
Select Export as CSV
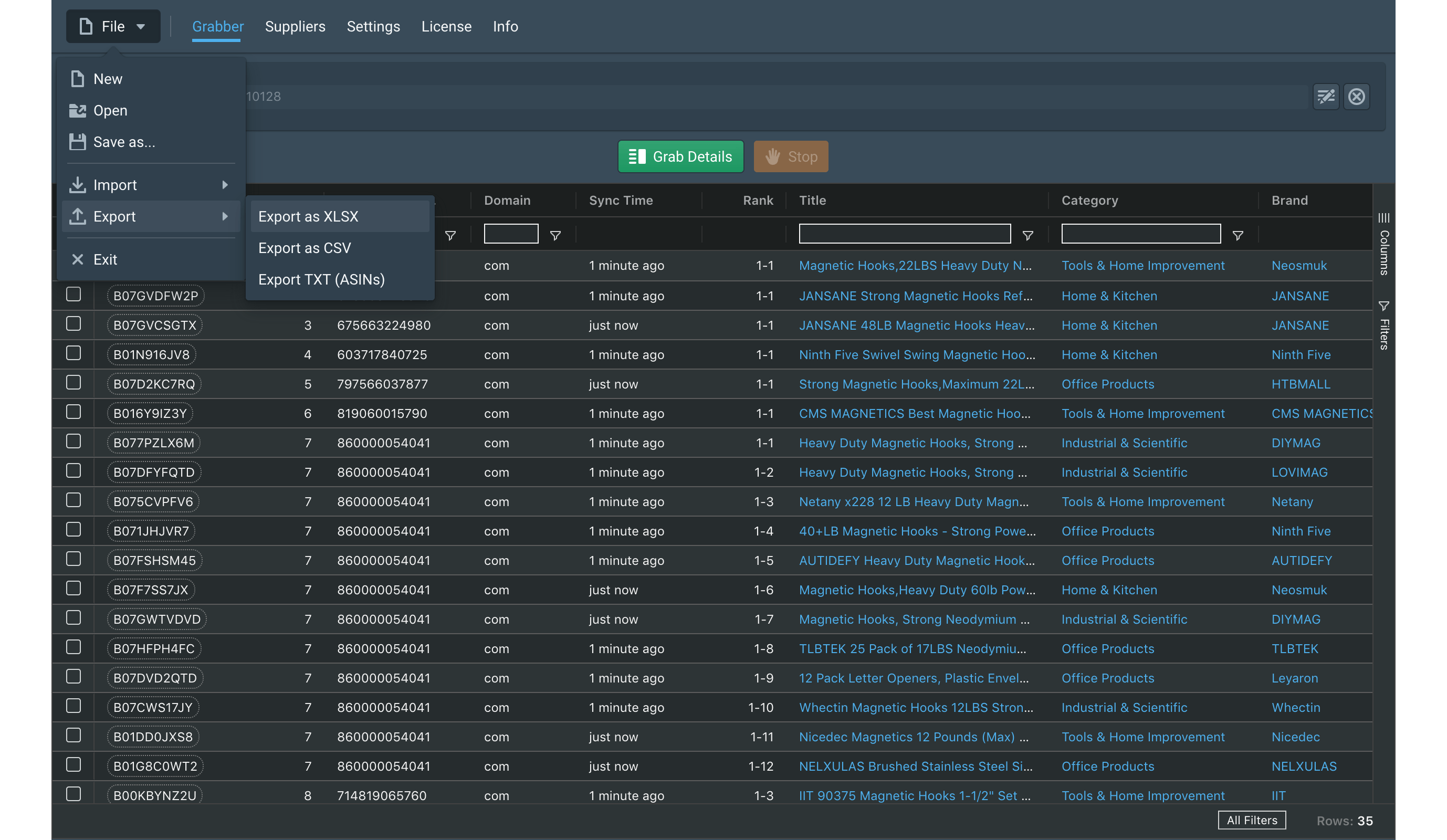[340, 248]
